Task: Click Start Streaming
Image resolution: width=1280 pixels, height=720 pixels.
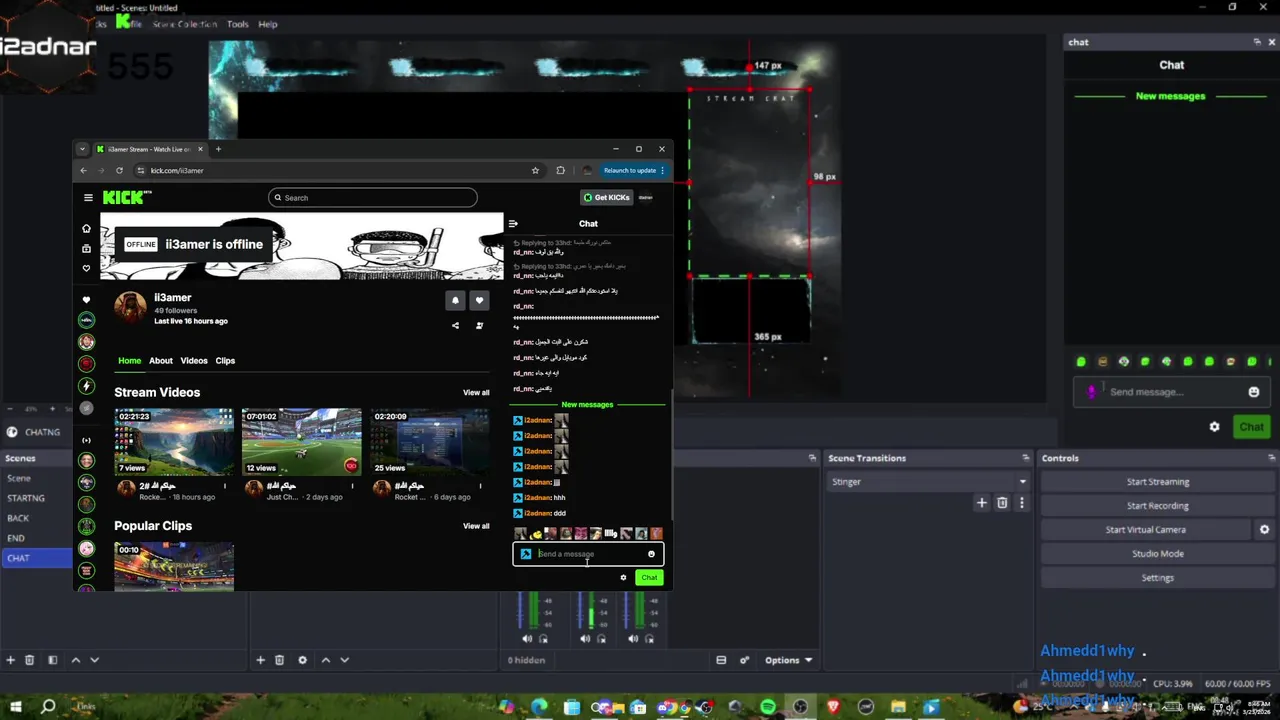Action: [1158, 482]
